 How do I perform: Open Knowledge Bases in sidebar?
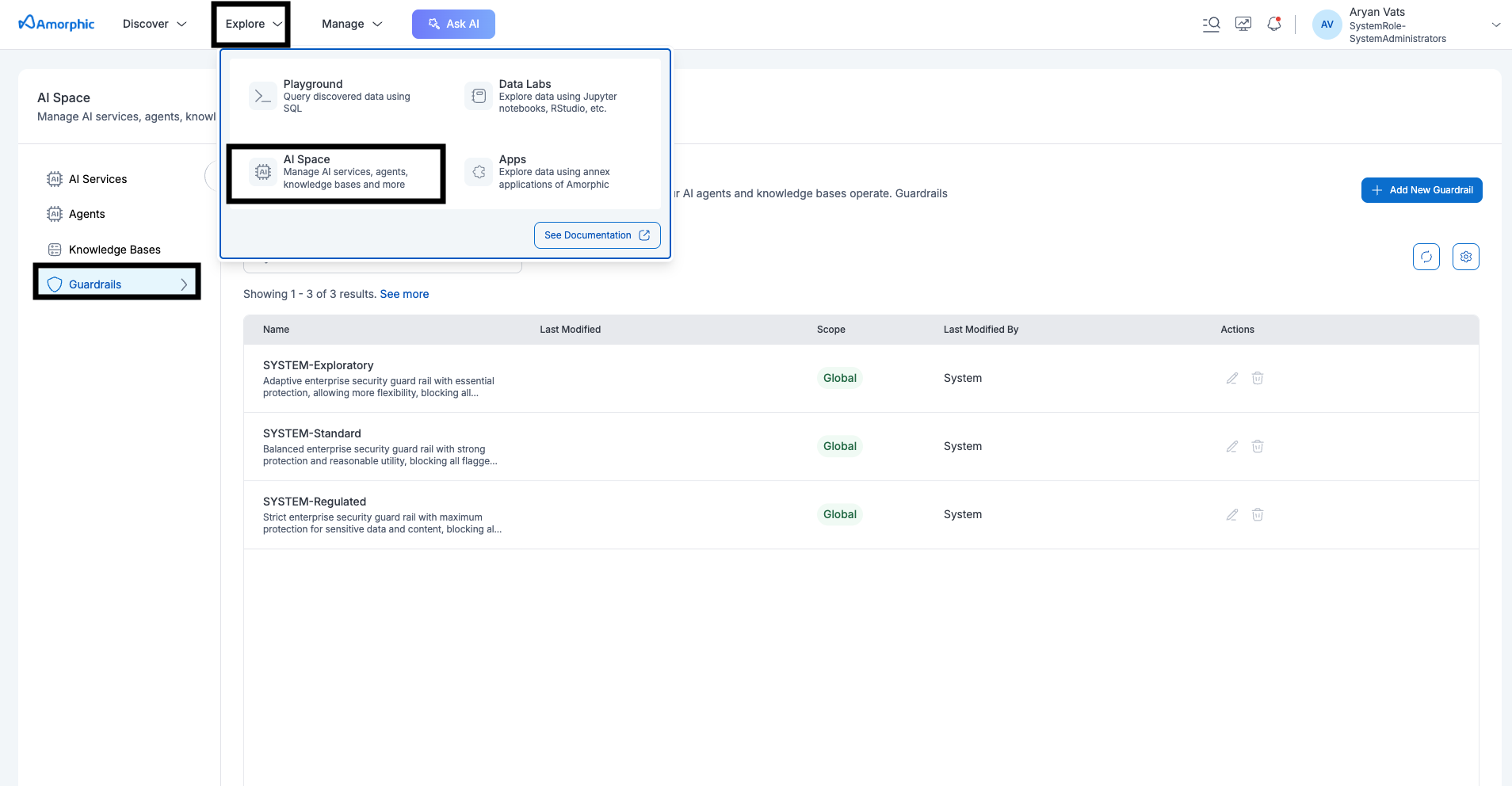click(114, 250)
